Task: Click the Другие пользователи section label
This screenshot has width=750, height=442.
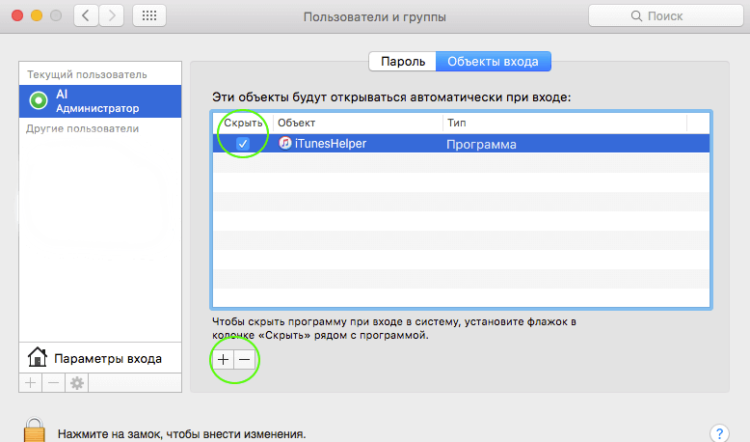Action: click(x=82, y=129)
